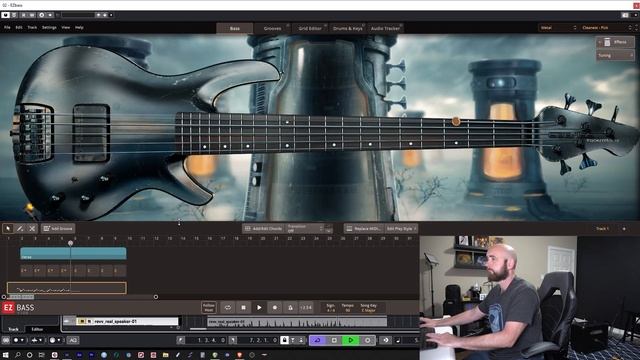Click host transport stop button
The height and width of the screenshot is (360, 640).
click(334, 340)
